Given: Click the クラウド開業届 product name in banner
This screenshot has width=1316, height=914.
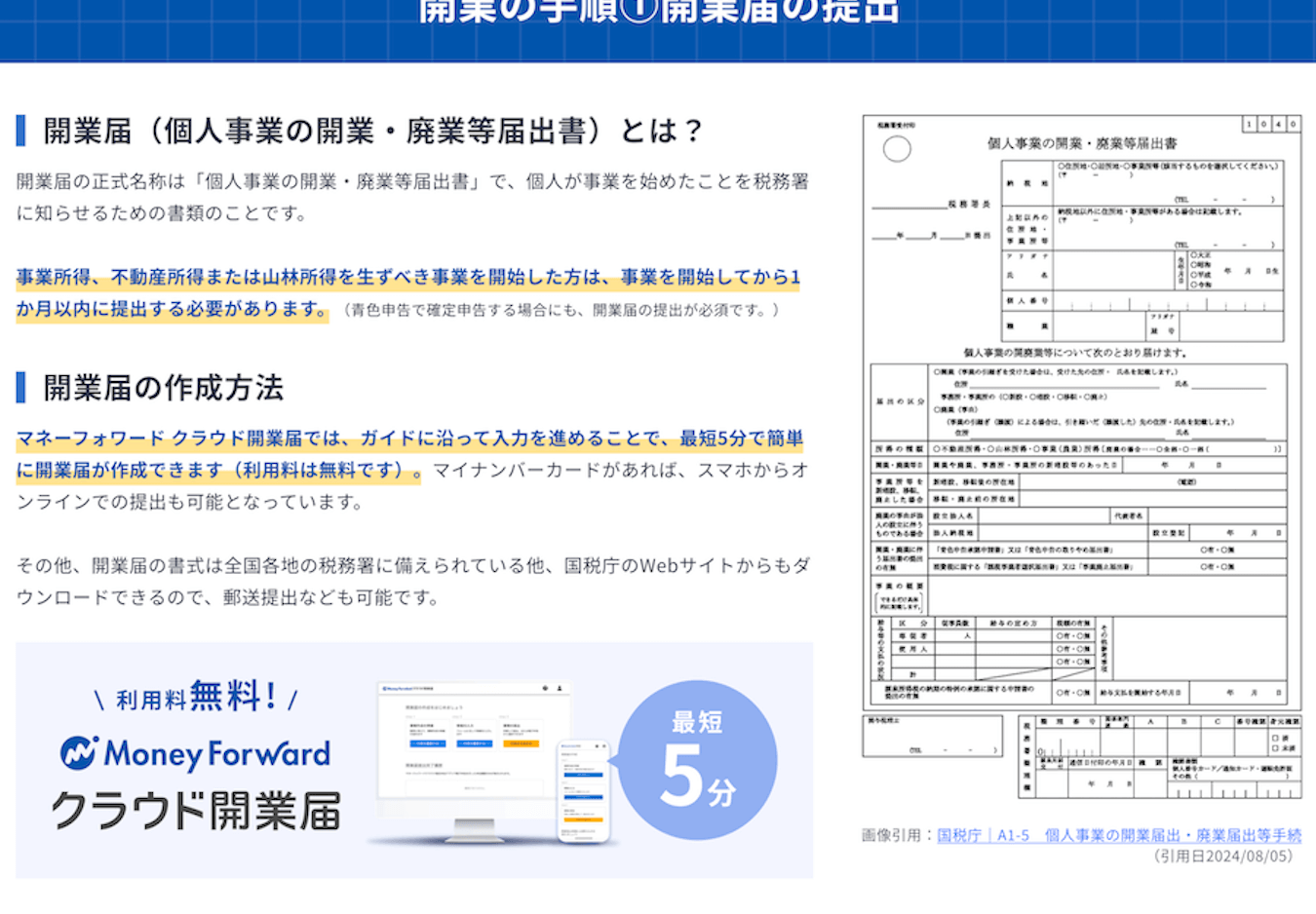Looking at the screenshot, I should (196, 811).
